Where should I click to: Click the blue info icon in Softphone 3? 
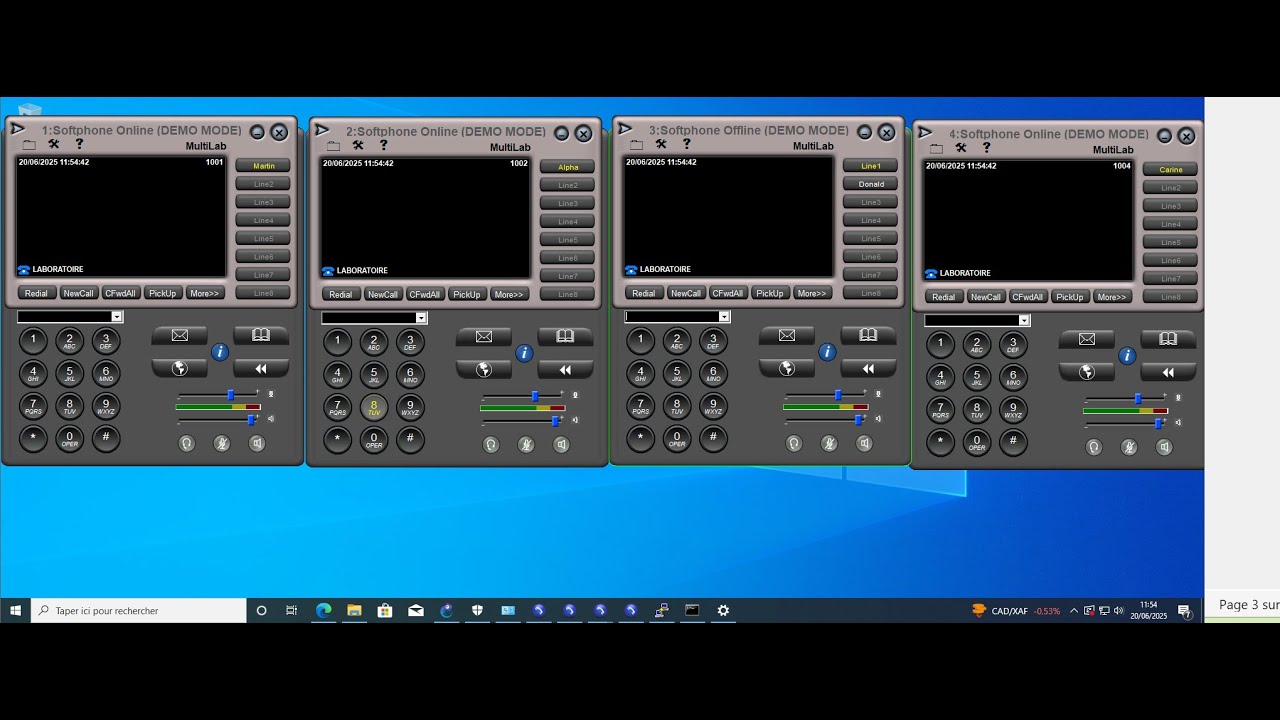(827, 352)
